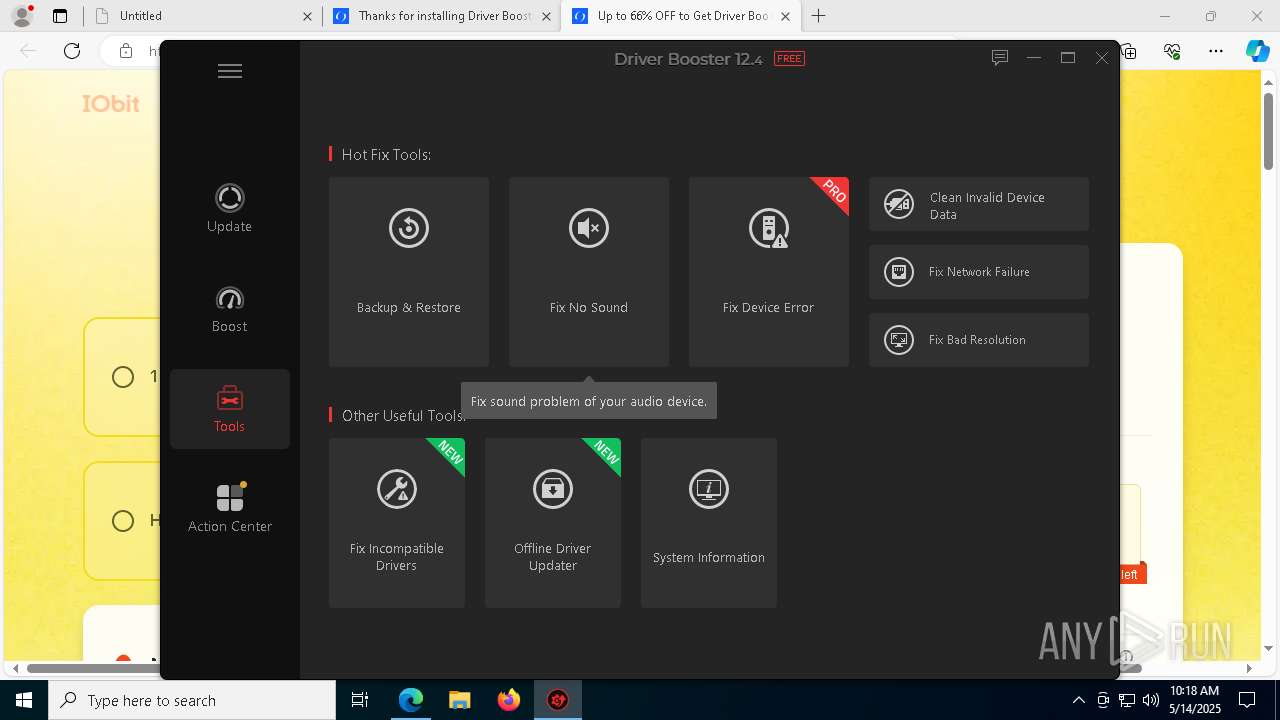Open the Boost section

229,309
